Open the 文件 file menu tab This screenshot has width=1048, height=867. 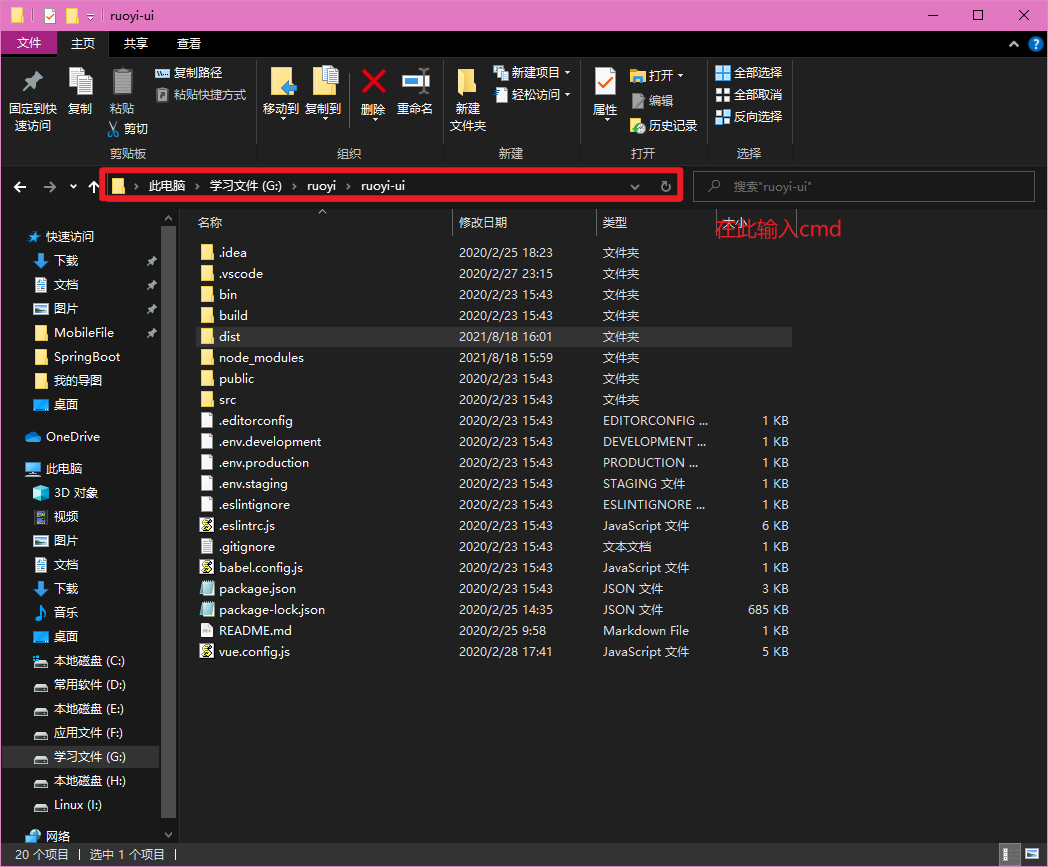click(x=29, y=43)
